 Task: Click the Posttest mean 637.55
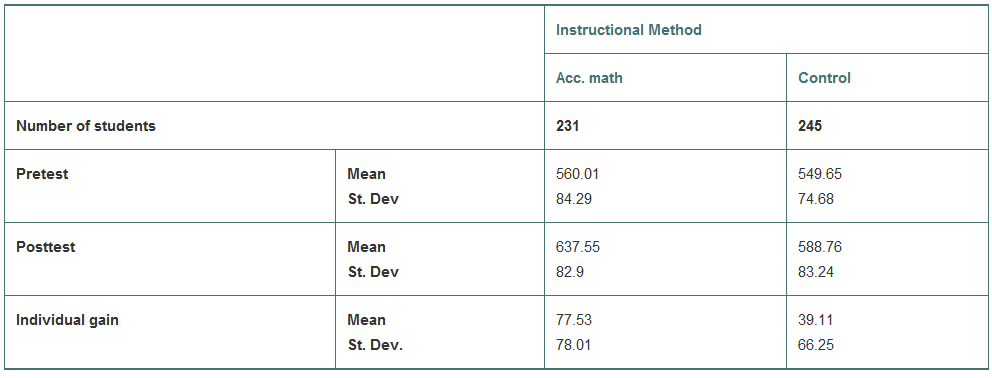(578, 247)
